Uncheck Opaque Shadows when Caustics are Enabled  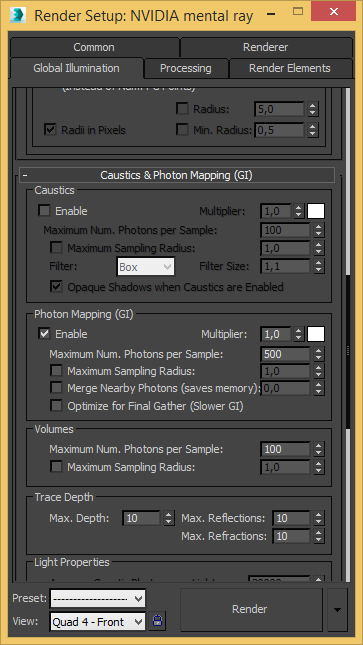(56, 286)
